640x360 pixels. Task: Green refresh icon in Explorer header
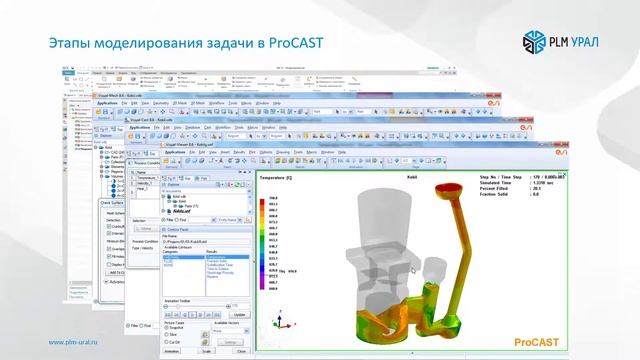point(236,185)
